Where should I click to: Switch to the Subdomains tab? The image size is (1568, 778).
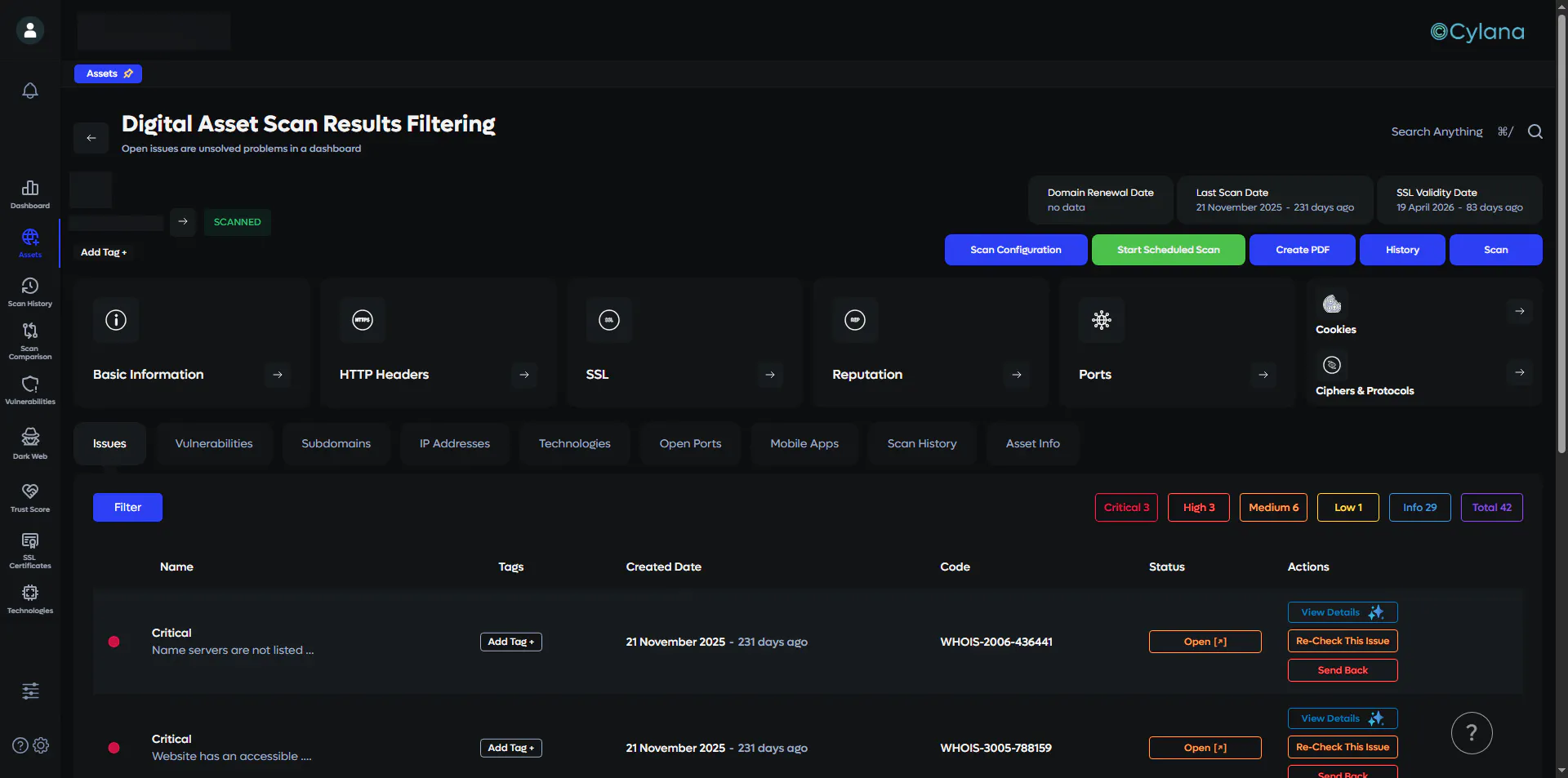(336, 443)
